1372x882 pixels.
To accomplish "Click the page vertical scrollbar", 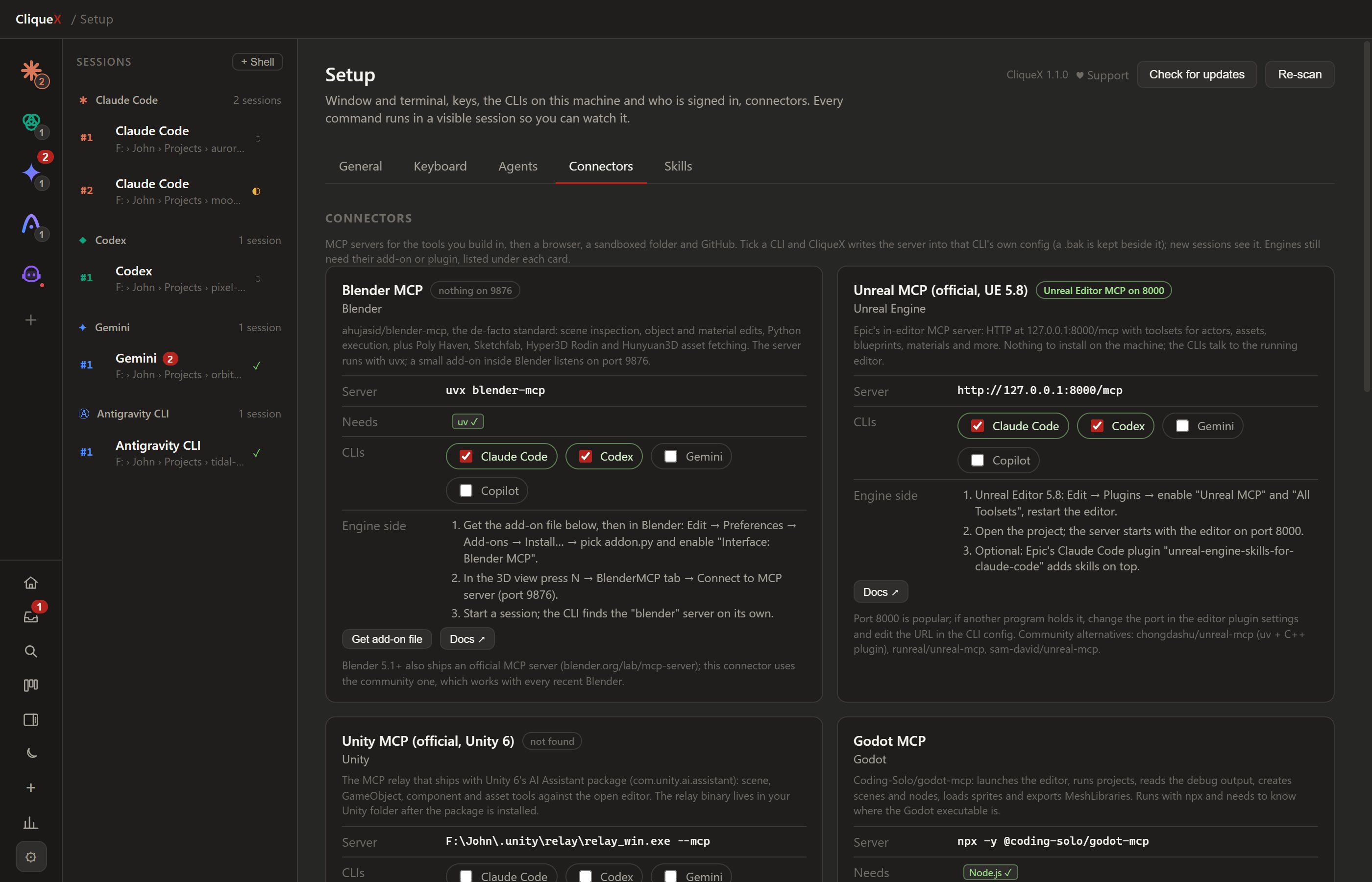I will [x=1366, y=218].
